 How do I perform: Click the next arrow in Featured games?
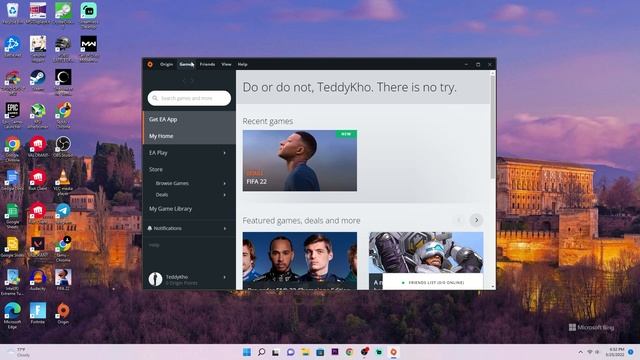pyautogui.click(x=476, y=220)
